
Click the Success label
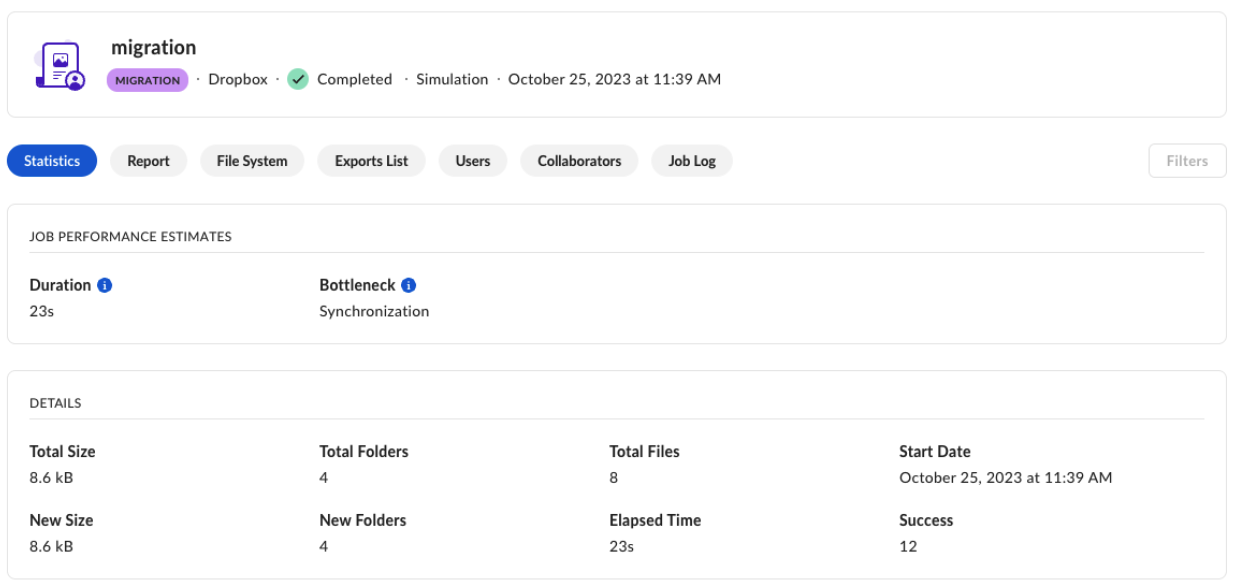(x=926, y=521)
